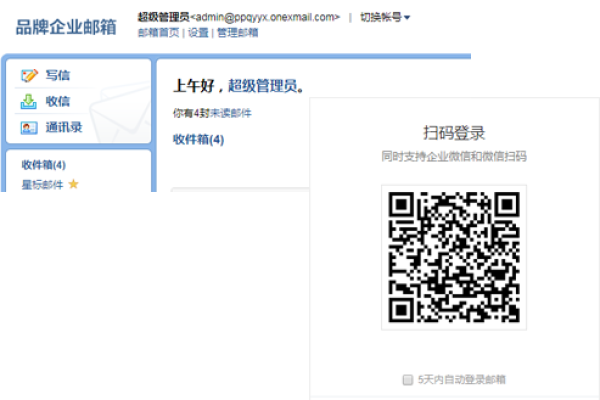Click the 超级管理员 name in greeting
The width and height of the screenshot is (600, 400).
[262, 86]
